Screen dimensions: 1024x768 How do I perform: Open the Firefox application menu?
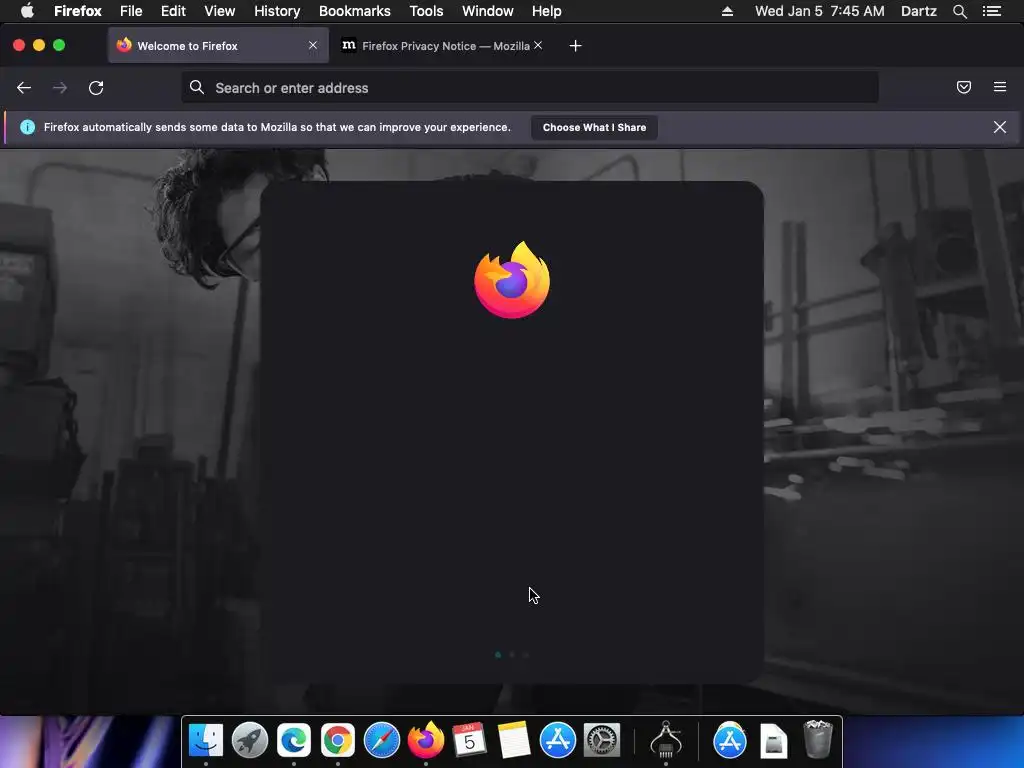[x=78, y=11]
